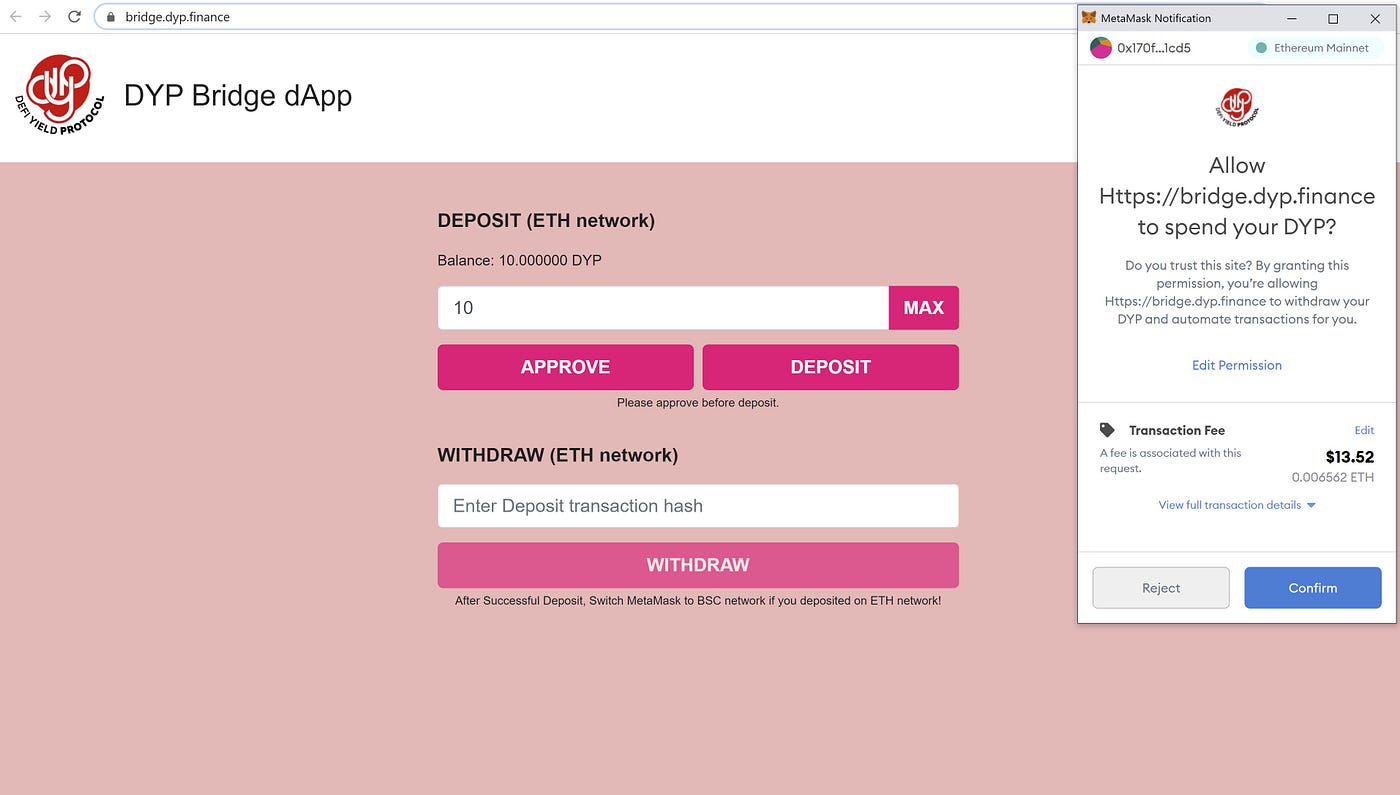Click the Please approve before deposit note
Image resolution: width=1400 pixels, height=795 pixels.
click(x=698, y=403)
